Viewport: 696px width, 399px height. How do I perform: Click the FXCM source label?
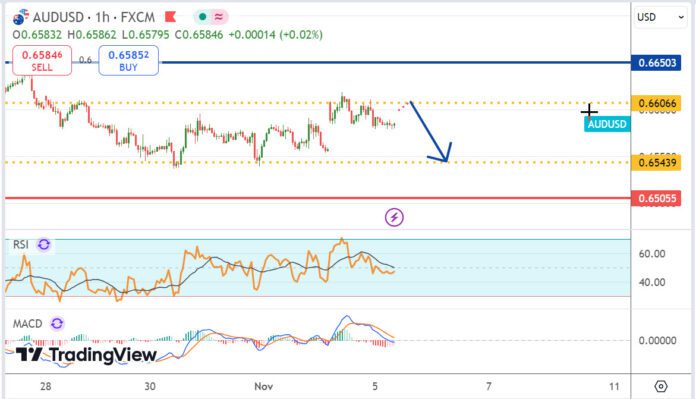pos(138,17)
